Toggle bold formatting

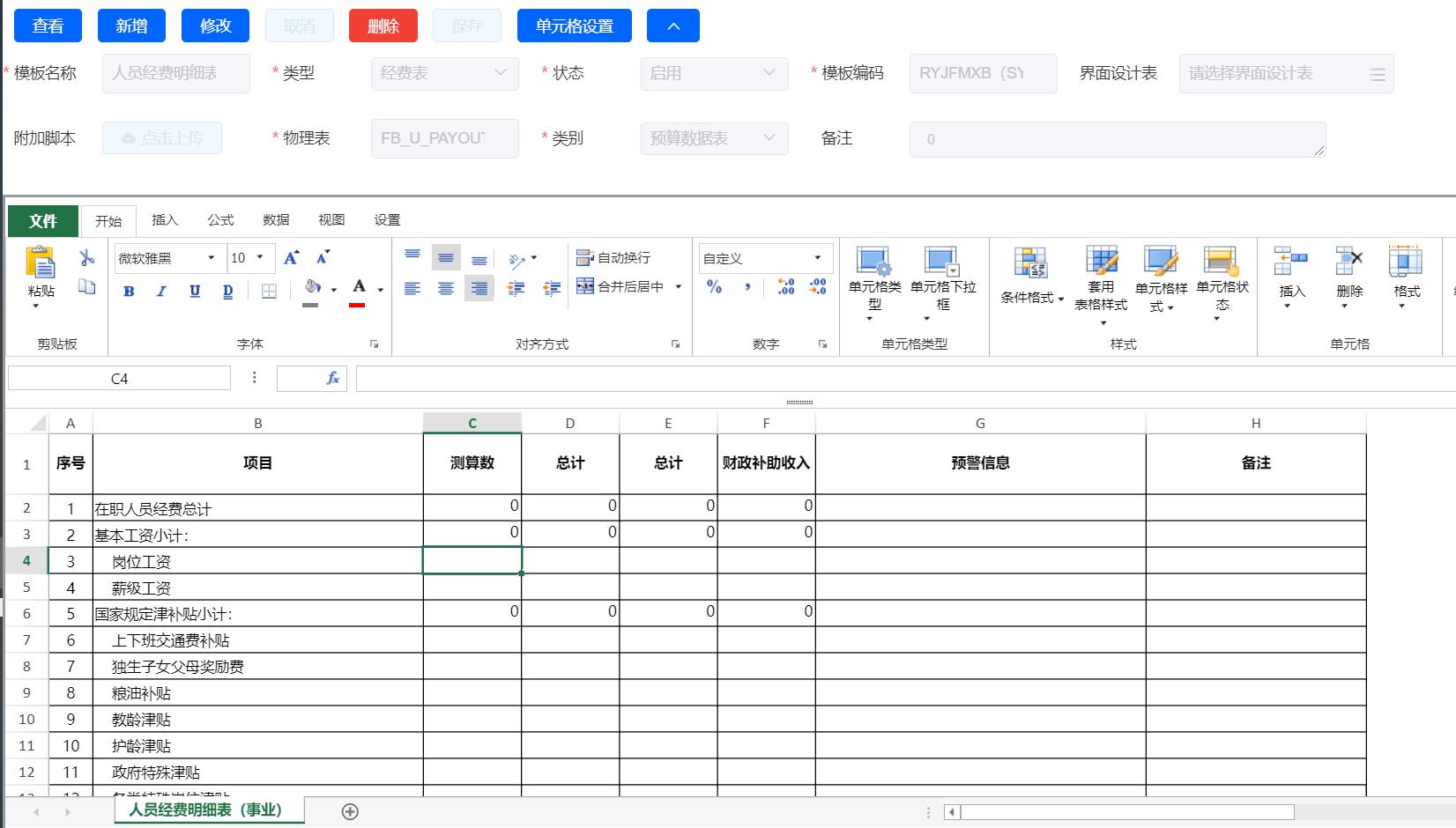129,292
